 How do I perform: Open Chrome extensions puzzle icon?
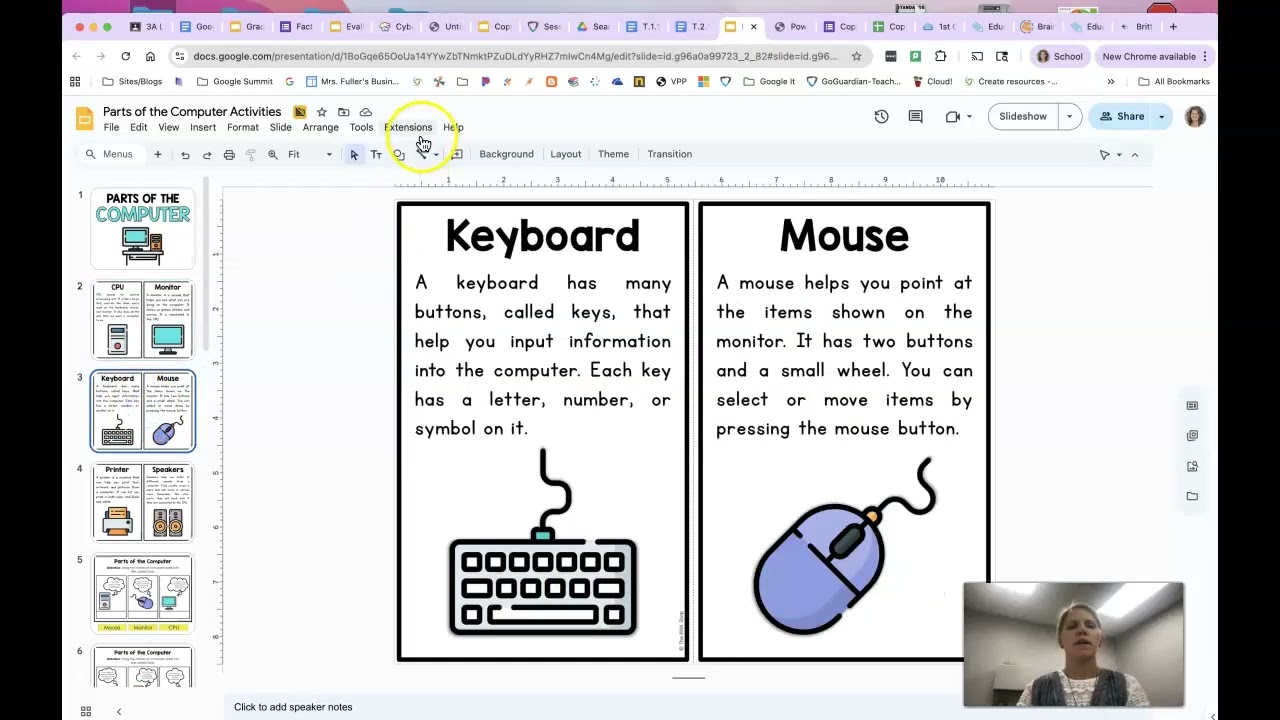(x=940, y=56)
